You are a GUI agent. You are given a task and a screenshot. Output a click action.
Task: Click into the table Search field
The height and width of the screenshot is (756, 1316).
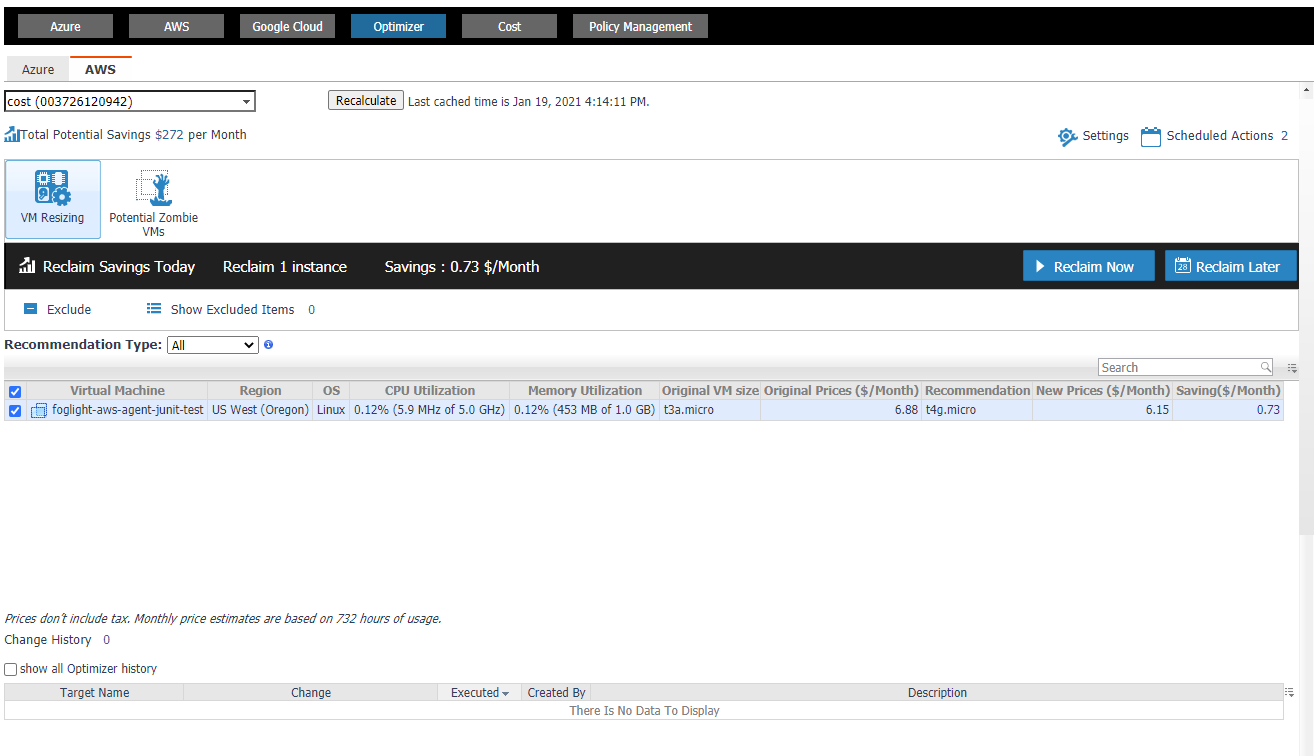[1178, 367]
